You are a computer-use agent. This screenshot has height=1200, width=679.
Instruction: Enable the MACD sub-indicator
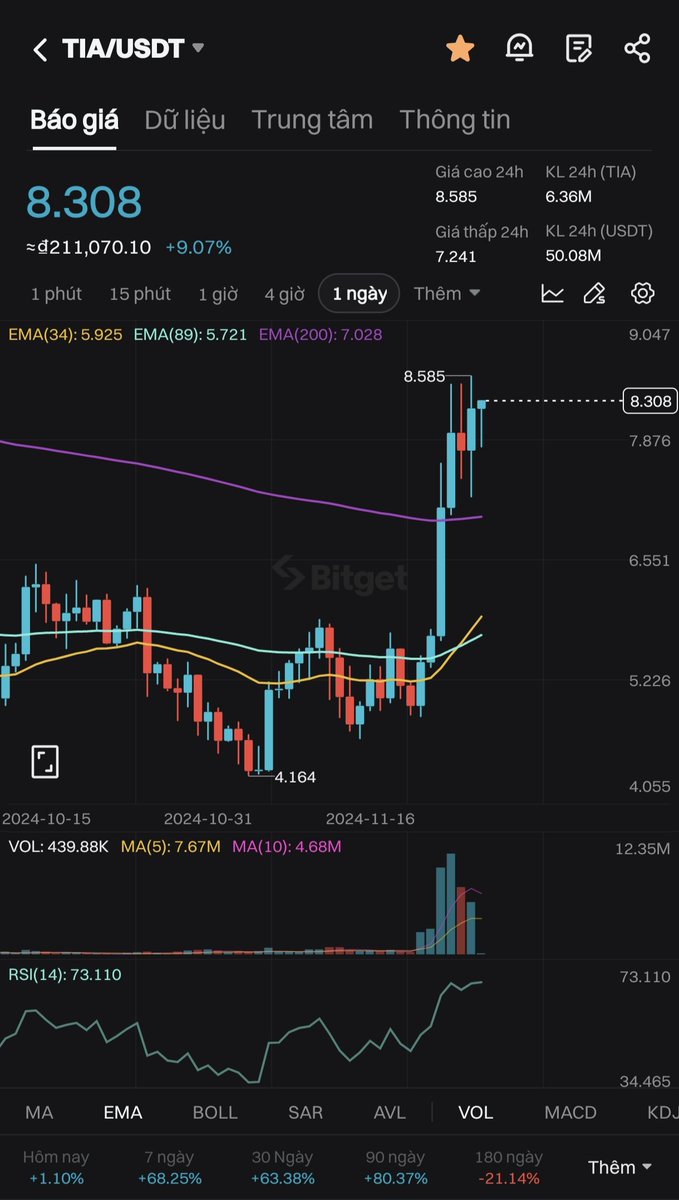(x=570, y=1112)
